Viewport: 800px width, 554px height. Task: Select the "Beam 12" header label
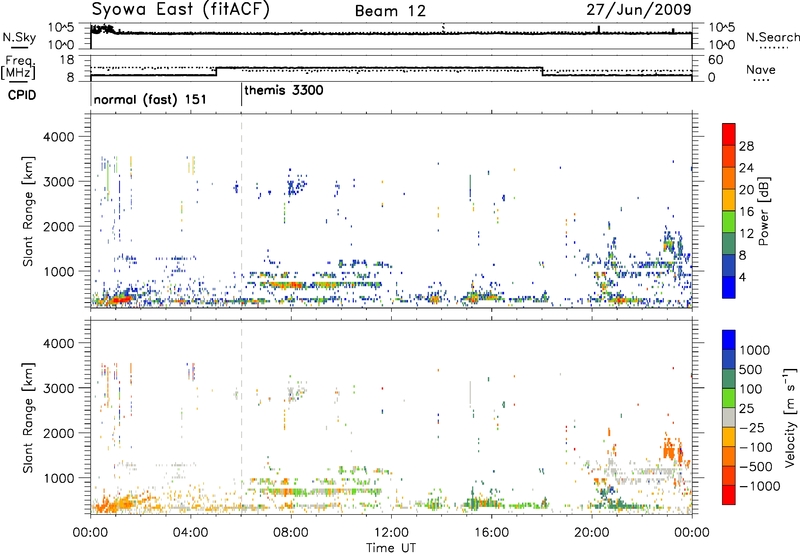[x=390, y=11]
